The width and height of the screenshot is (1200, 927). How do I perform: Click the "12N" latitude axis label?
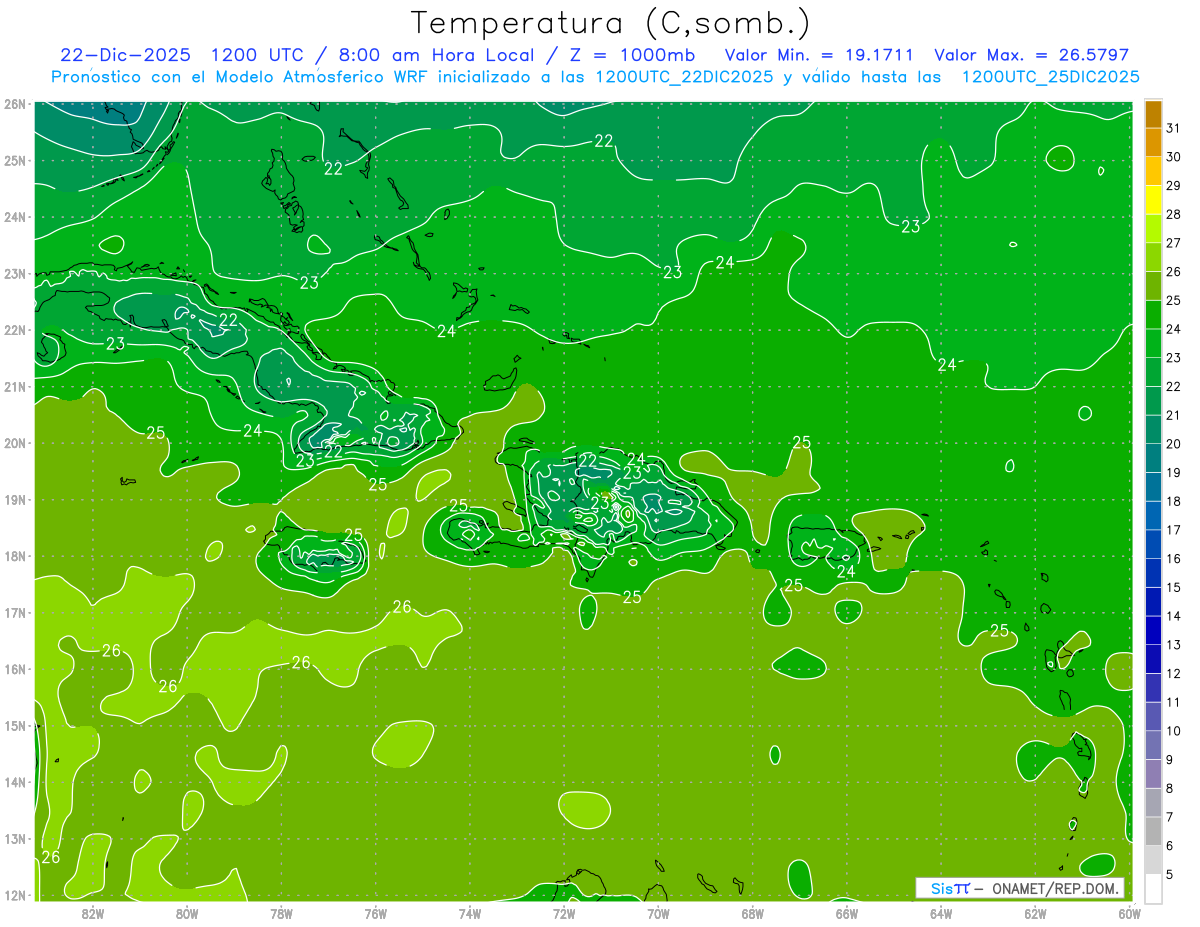[14, 895]
